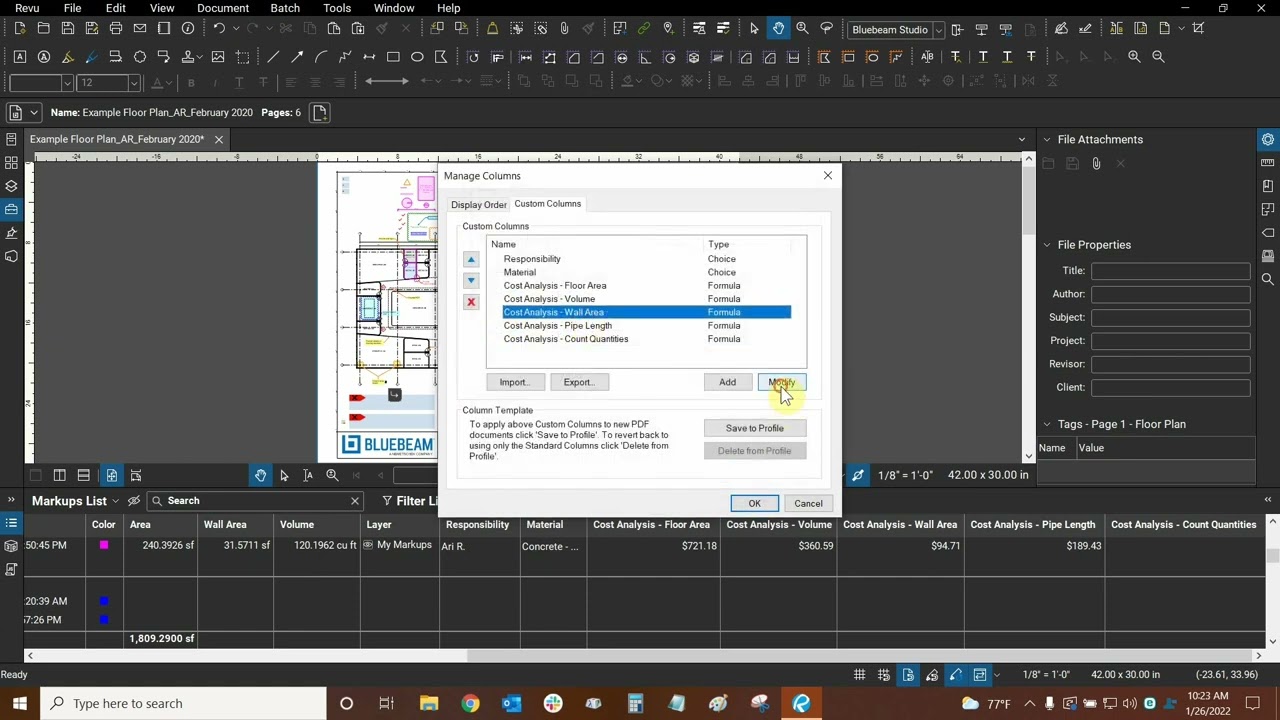Click the Zoom Out magnifier in the second toolbar row
This screenshot has height=720, width=1280.
point(1158,57)
